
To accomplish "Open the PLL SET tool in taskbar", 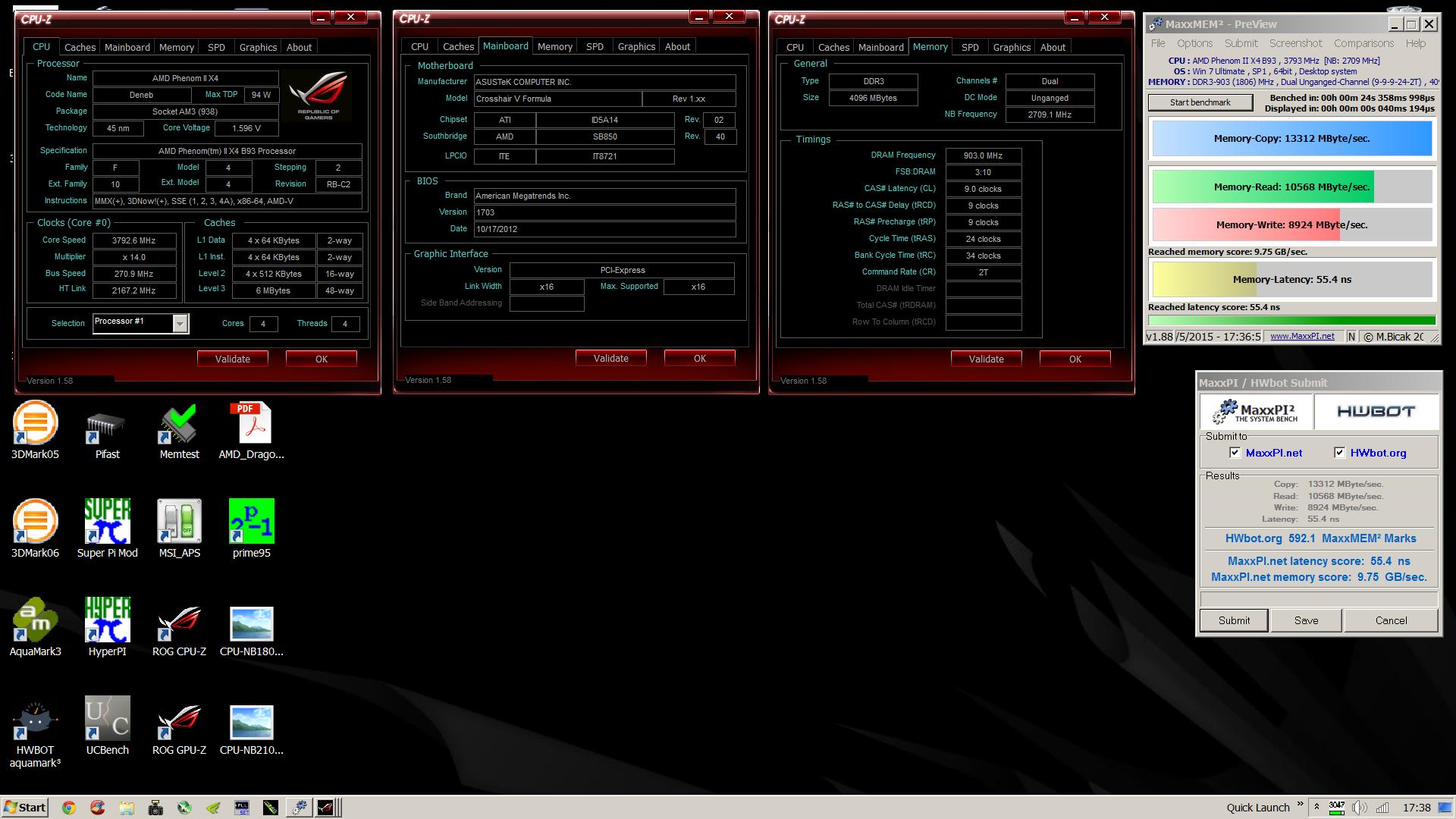I will [x=242, y=808].
